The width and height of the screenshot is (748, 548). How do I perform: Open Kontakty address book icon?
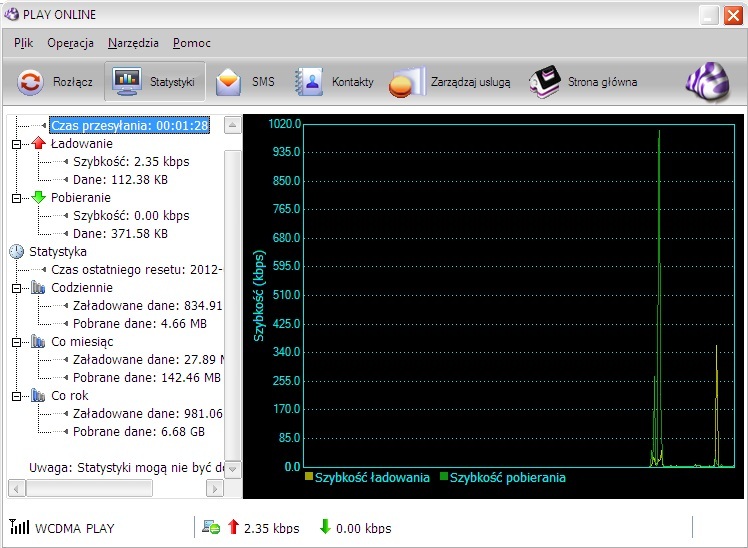pos(309,82)
